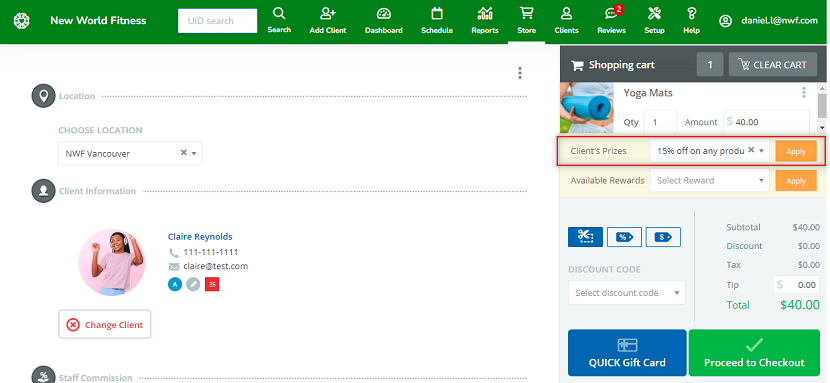Open the Store cart tab
This screenshot has height=383, width=830.
click(x=526, y=20)
